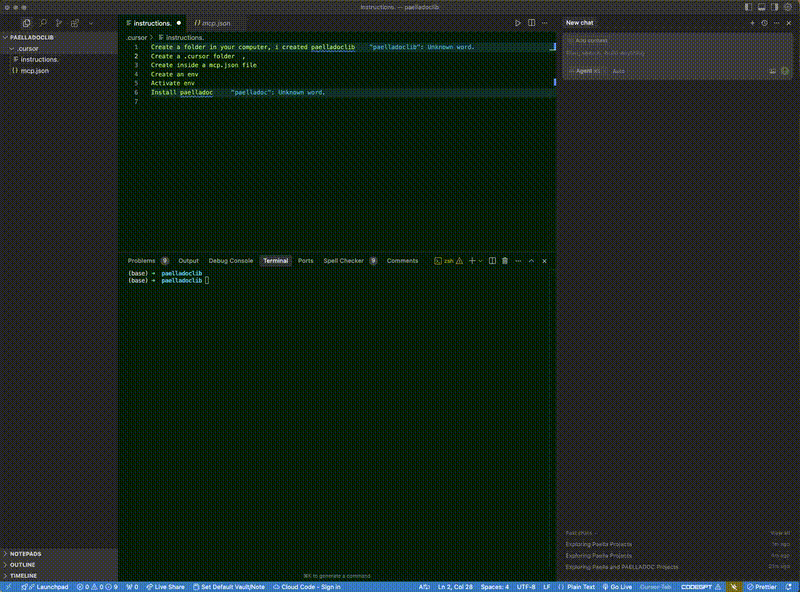Attach an image in the chat input
The width and height of the screenshot is (800, 592).
pos(773,71)
